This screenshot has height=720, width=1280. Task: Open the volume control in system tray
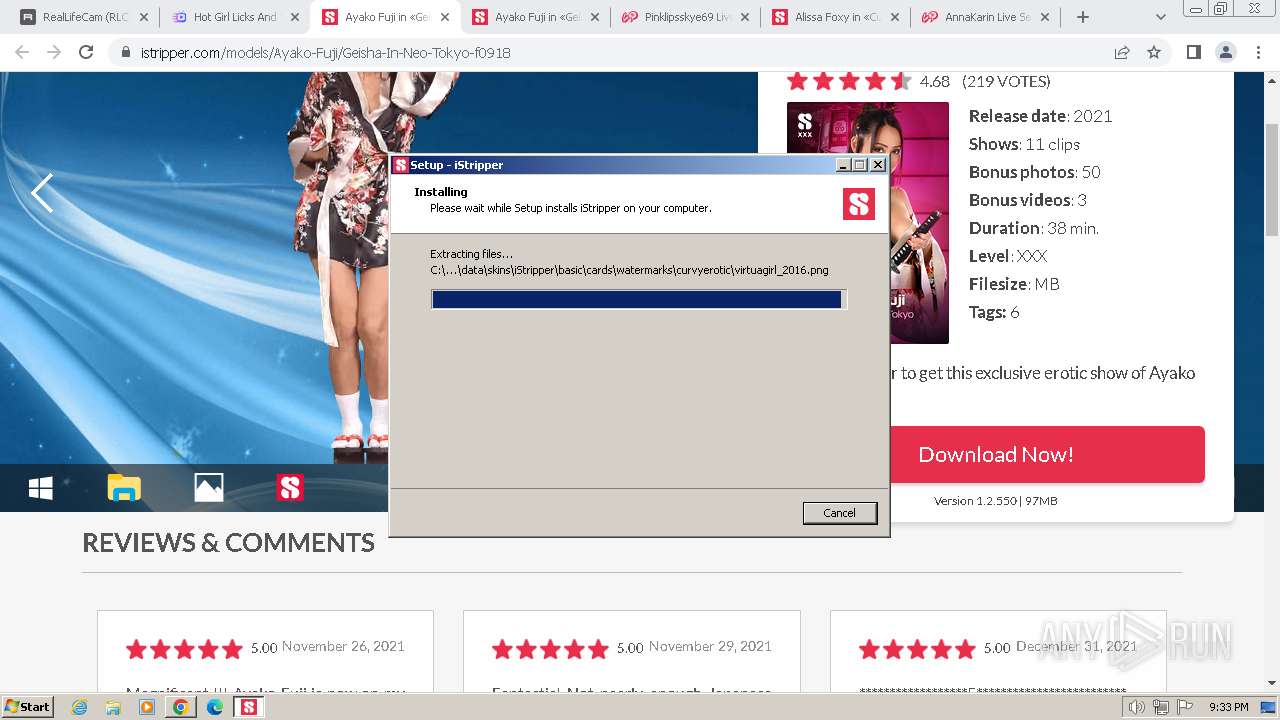point(1137,707)
